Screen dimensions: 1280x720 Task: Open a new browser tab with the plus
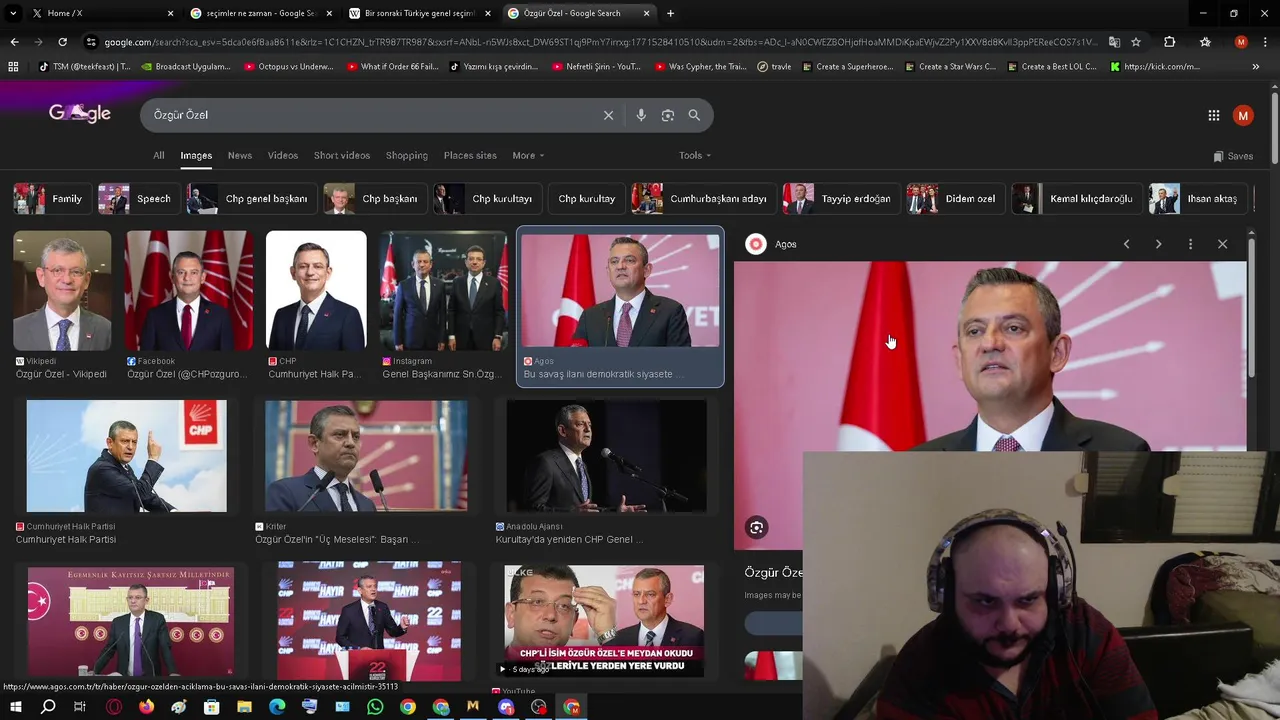coord(670,13)
